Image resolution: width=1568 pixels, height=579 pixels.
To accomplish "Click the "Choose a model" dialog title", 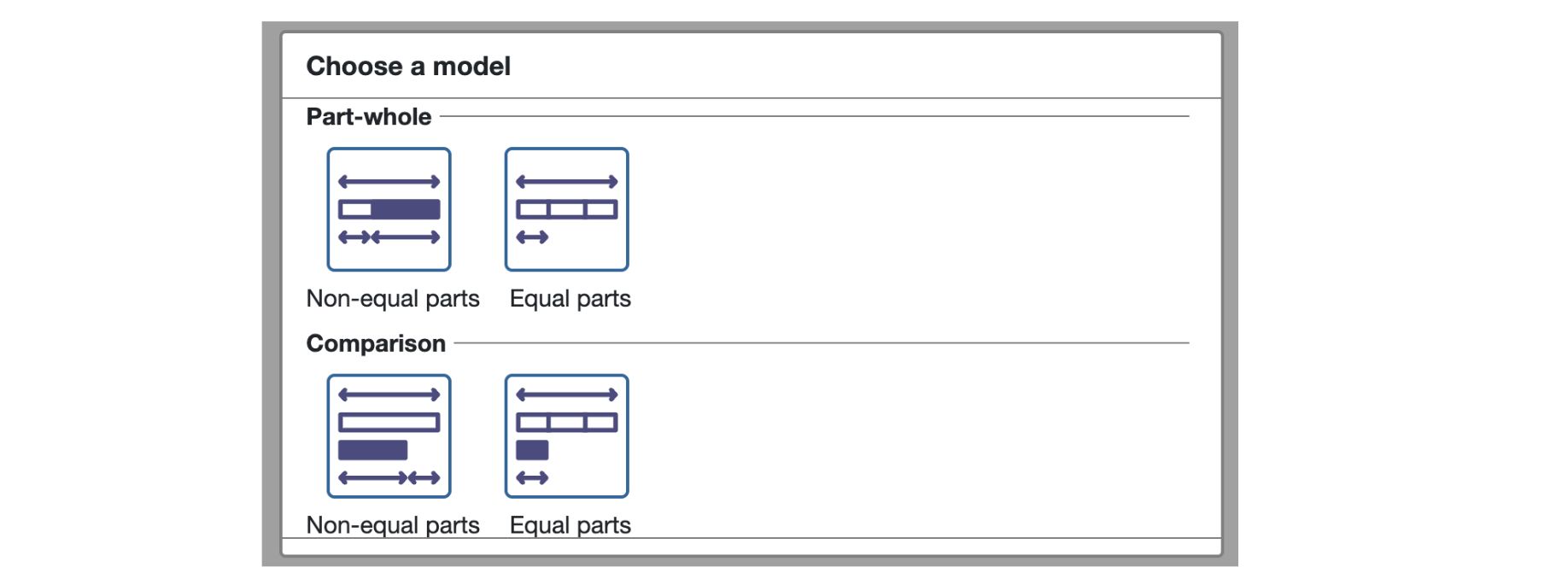I will pyautogui.click(x=408, y=66).
